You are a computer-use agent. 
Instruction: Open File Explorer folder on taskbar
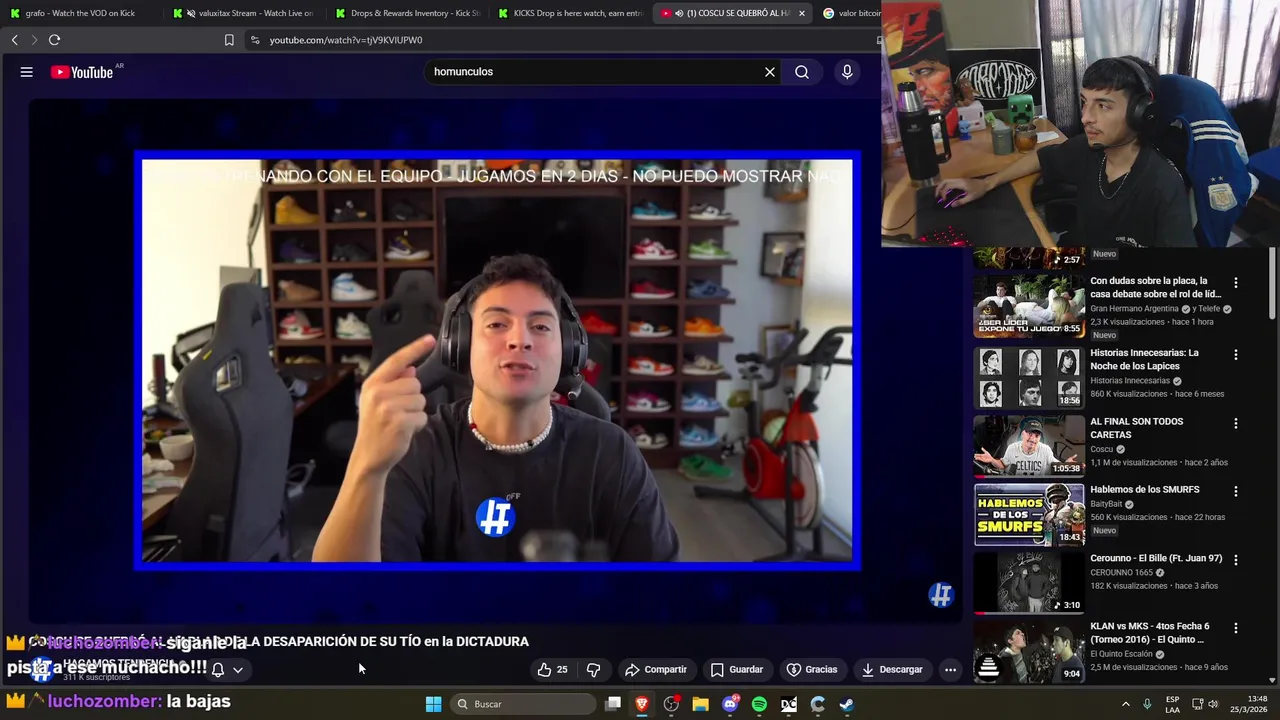(700, 704)
